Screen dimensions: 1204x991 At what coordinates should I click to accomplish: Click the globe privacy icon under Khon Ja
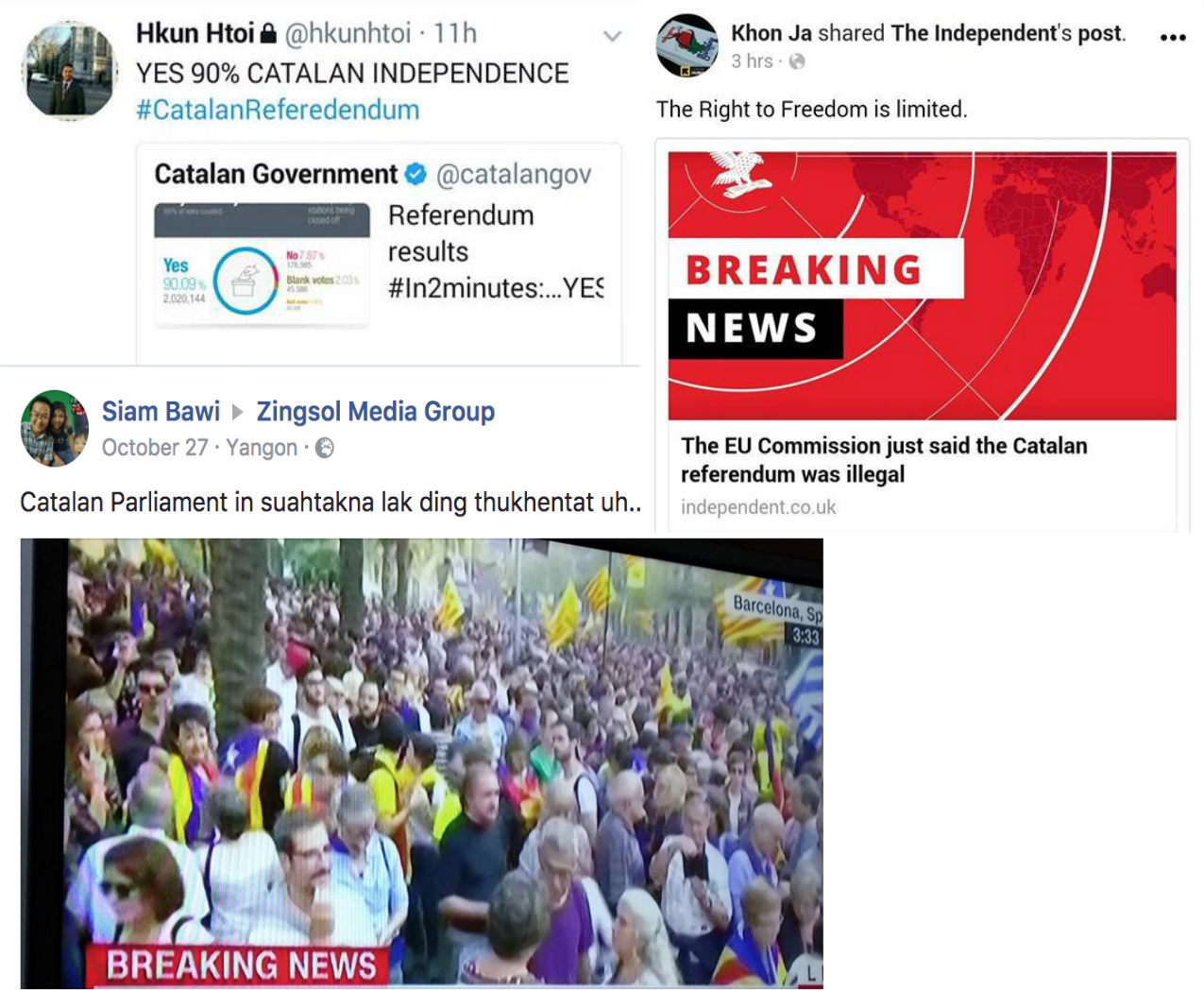pyautogui.click(x=797, y=61)
